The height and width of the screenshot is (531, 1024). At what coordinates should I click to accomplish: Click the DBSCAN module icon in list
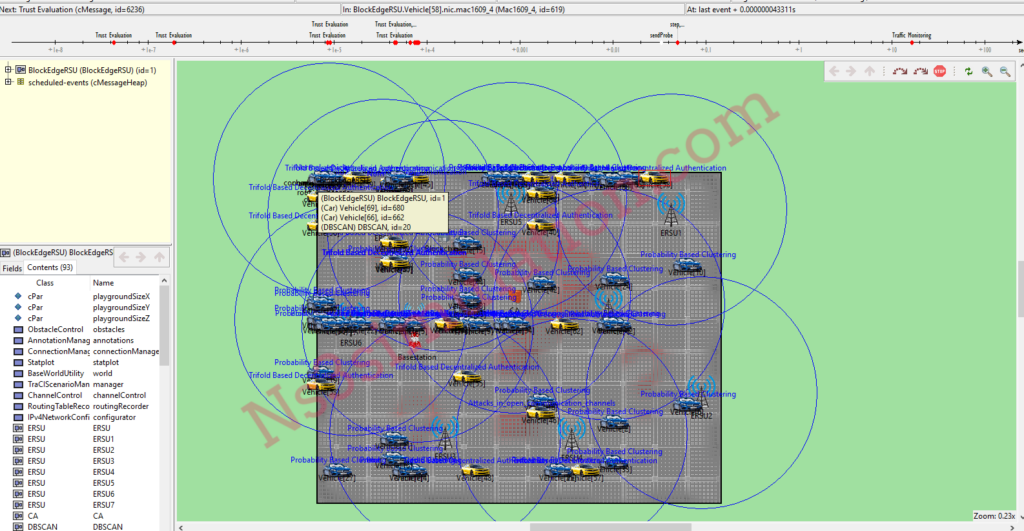(18, 526)
